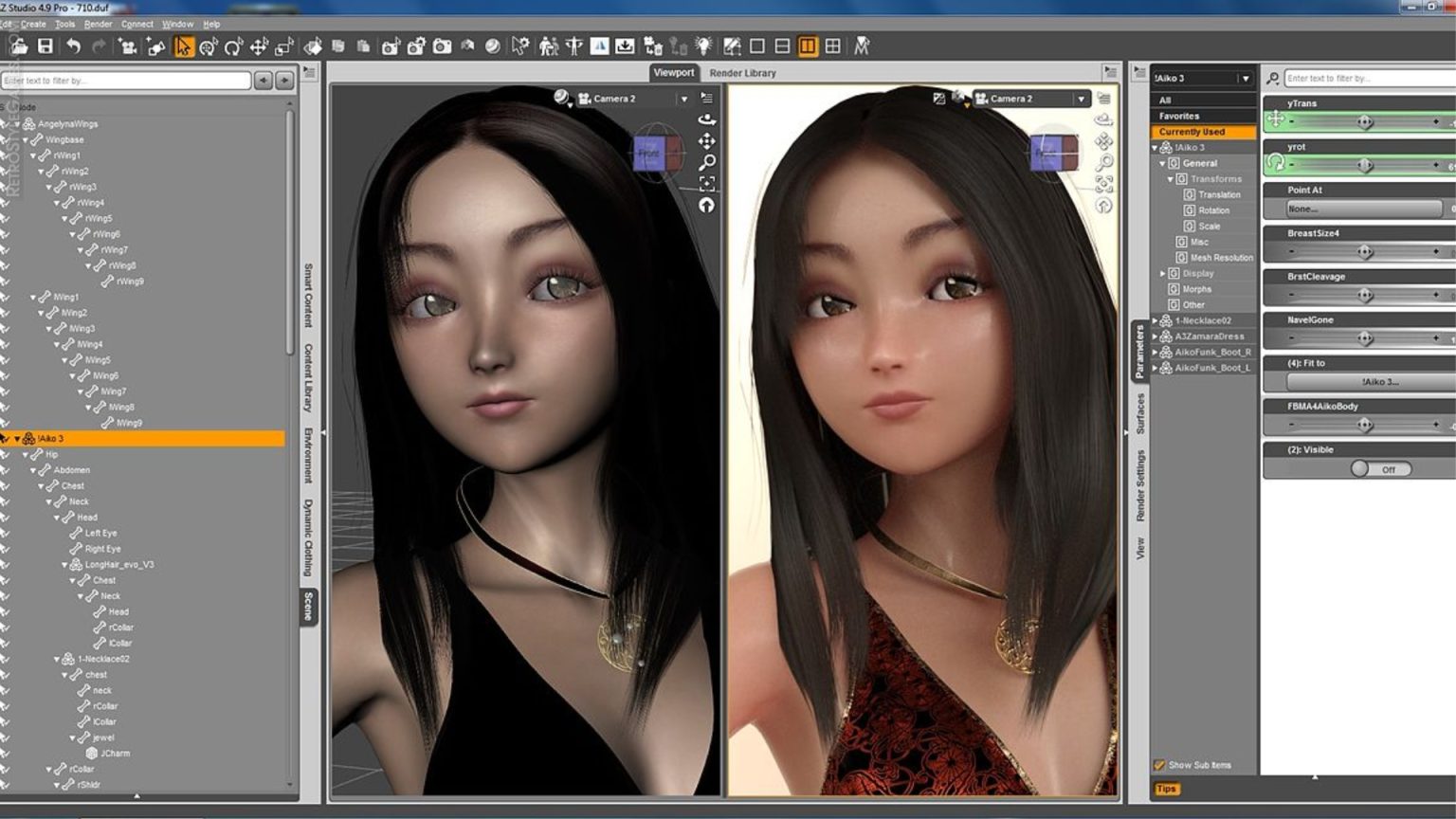Click the Tips button
Image resolution: width=1456 pixels, height=819 pixels.
[x=1166, y=789]
